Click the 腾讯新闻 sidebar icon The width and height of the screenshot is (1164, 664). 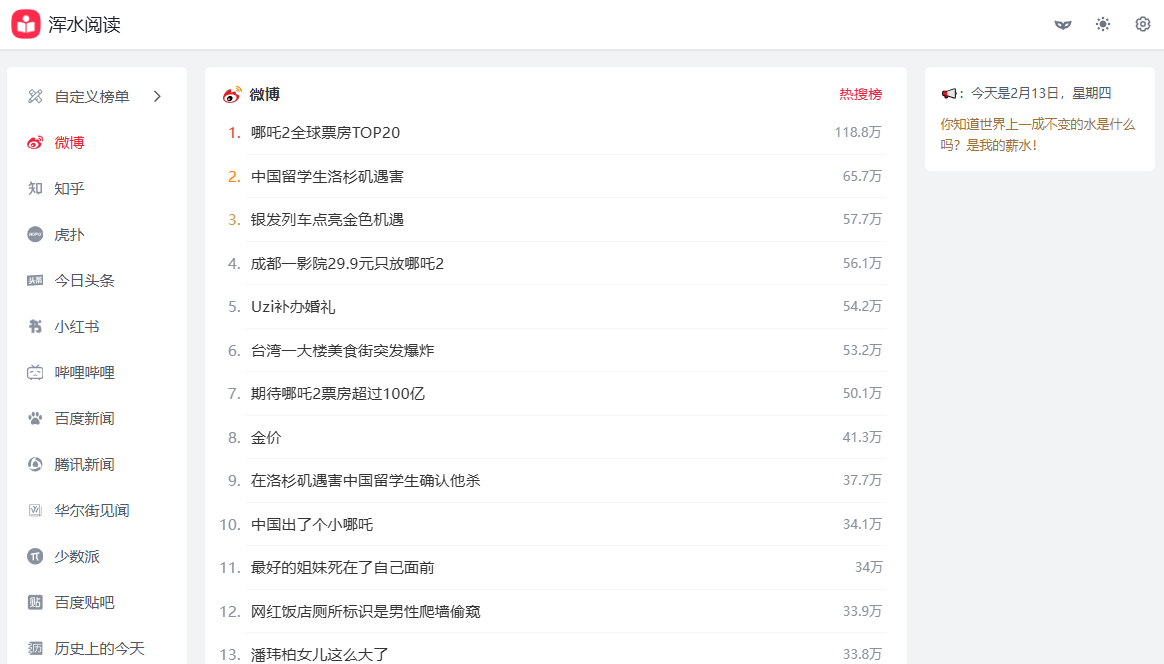pos(35,465)
